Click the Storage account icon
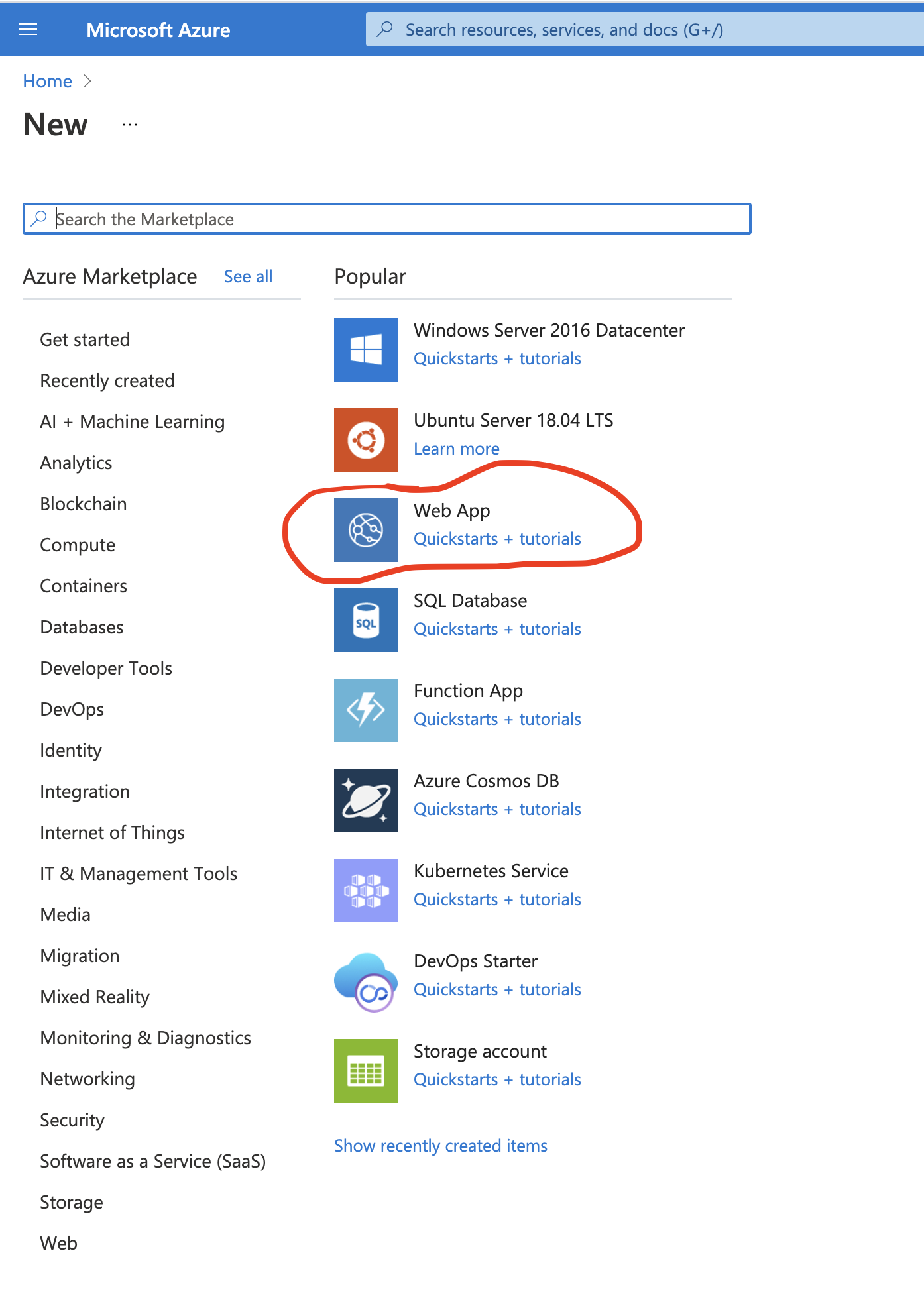 point(366,1071)
